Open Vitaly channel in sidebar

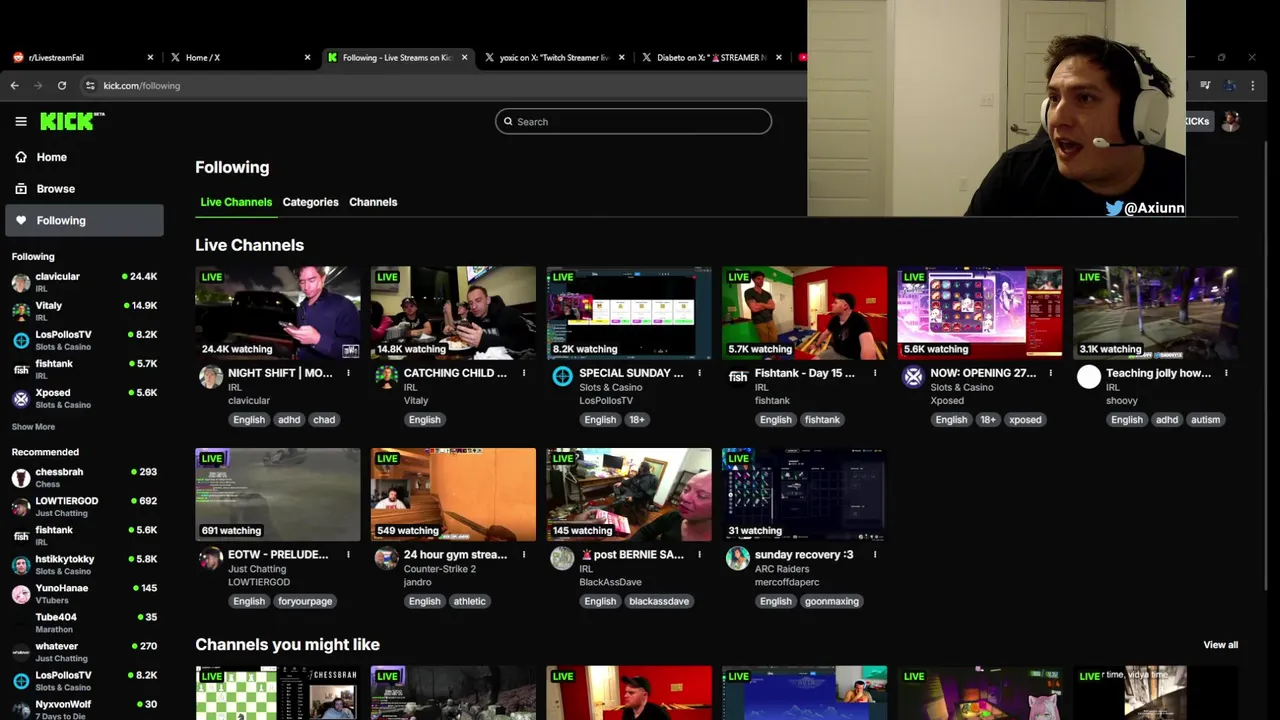pyautogui.click(x=84, y=311)
